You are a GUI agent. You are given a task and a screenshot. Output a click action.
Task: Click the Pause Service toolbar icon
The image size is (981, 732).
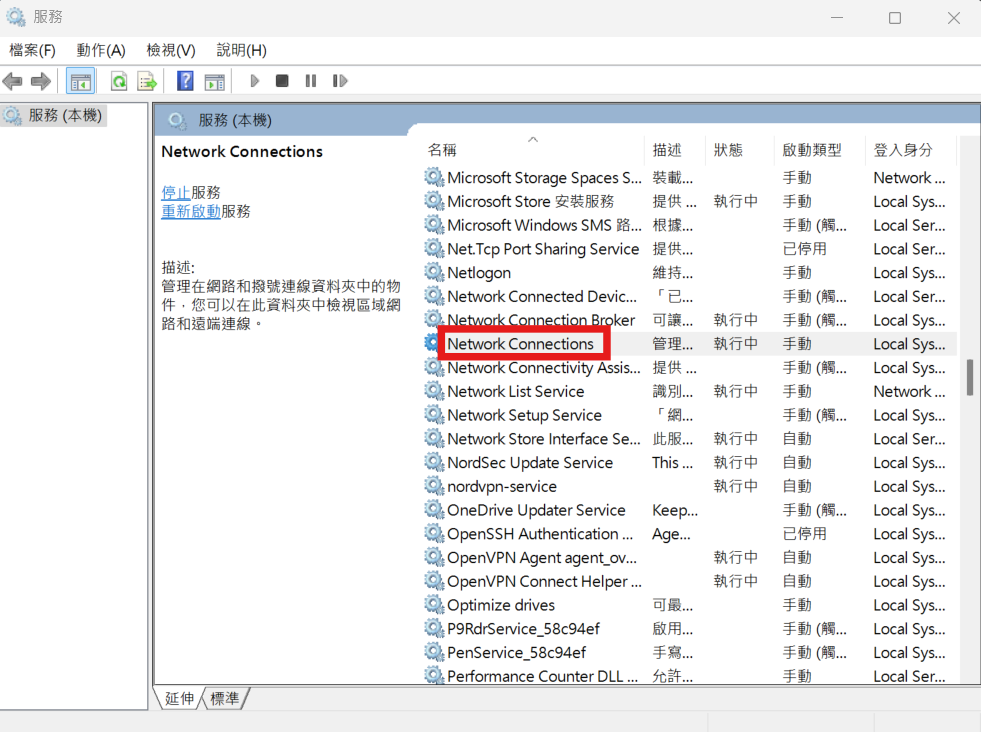(x=311, y=81)
